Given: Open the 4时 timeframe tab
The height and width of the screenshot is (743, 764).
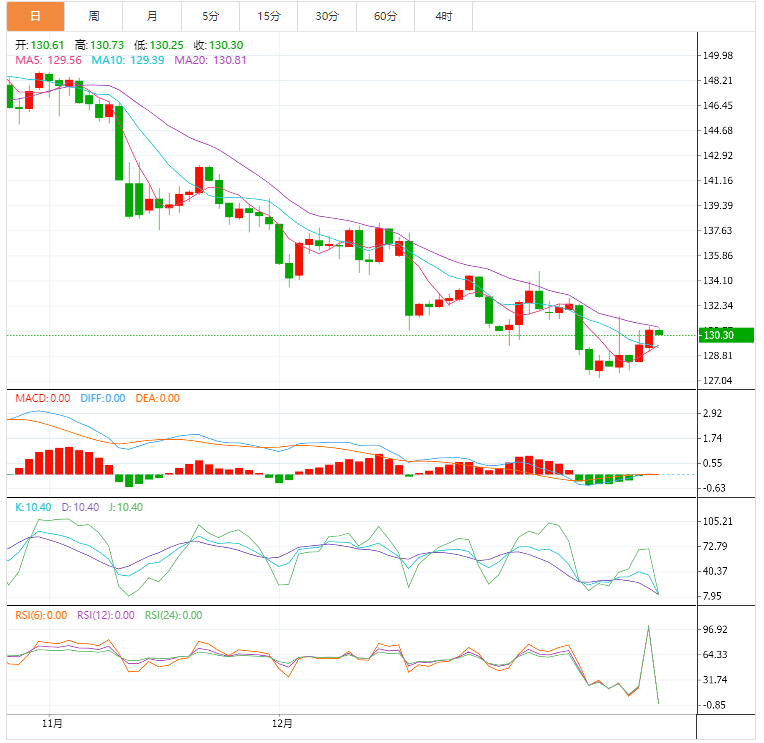Looking at the screenshot, I should (x=443, y=16).
